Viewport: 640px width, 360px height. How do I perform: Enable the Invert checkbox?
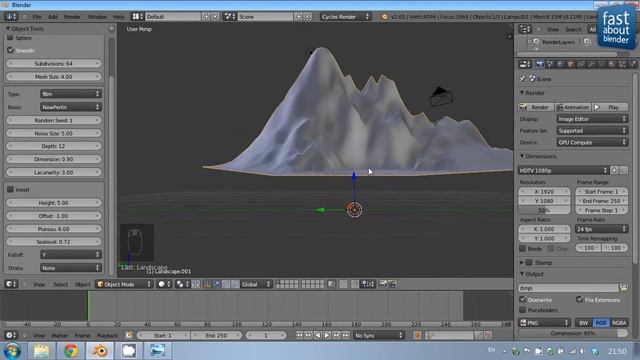pos(10,189)
